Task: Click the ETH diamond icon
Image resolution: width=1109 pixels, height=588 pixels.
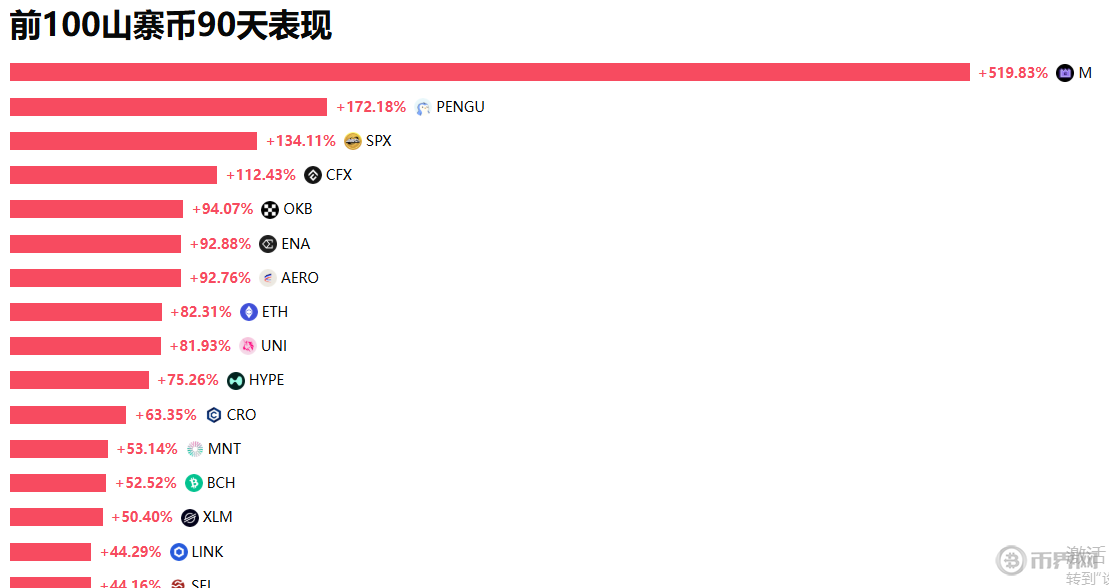Action: 249,312
